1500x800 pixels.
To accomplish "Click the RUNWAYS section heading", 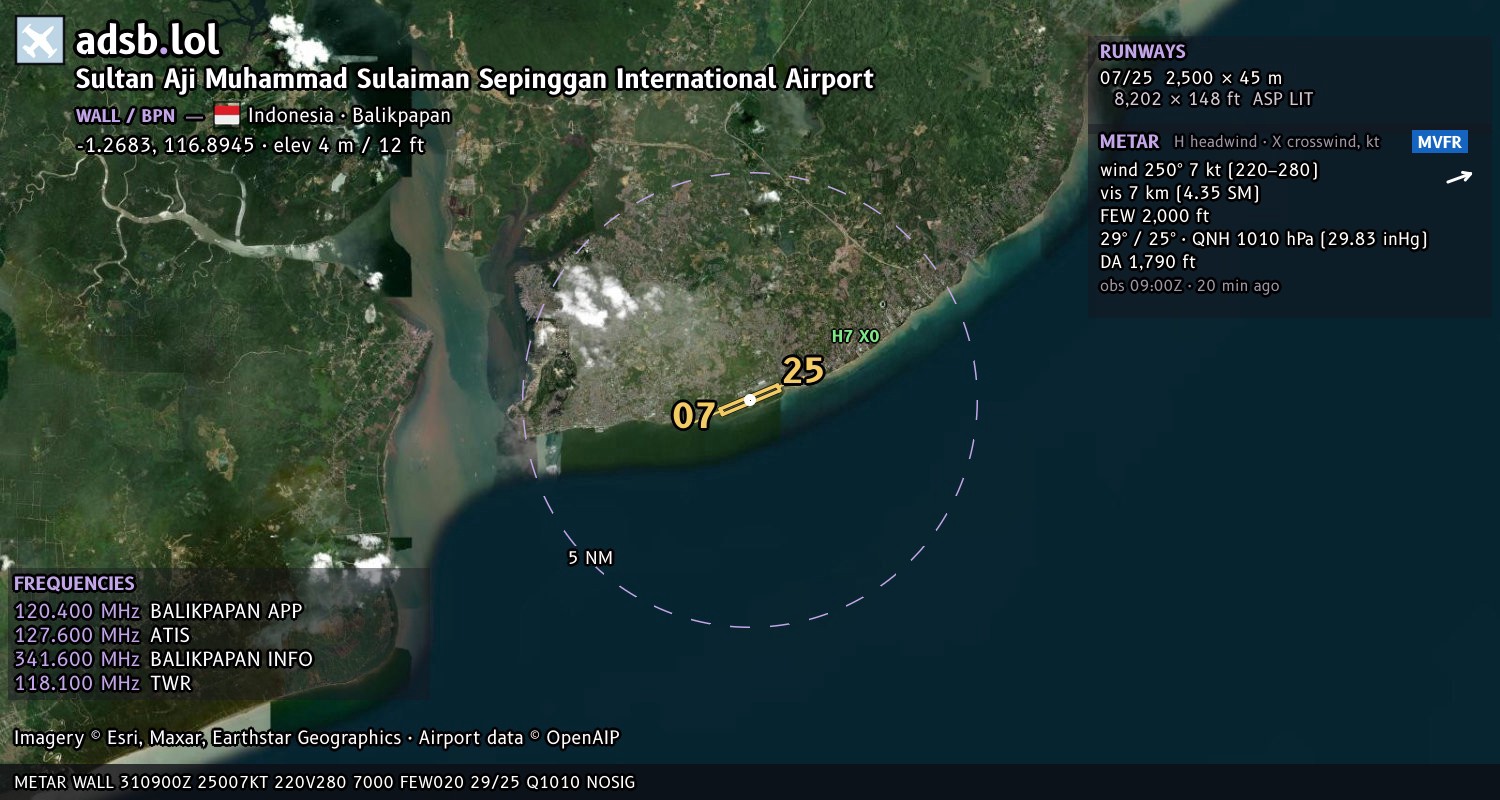I will pyautogui.click(x=1142, y=52).
